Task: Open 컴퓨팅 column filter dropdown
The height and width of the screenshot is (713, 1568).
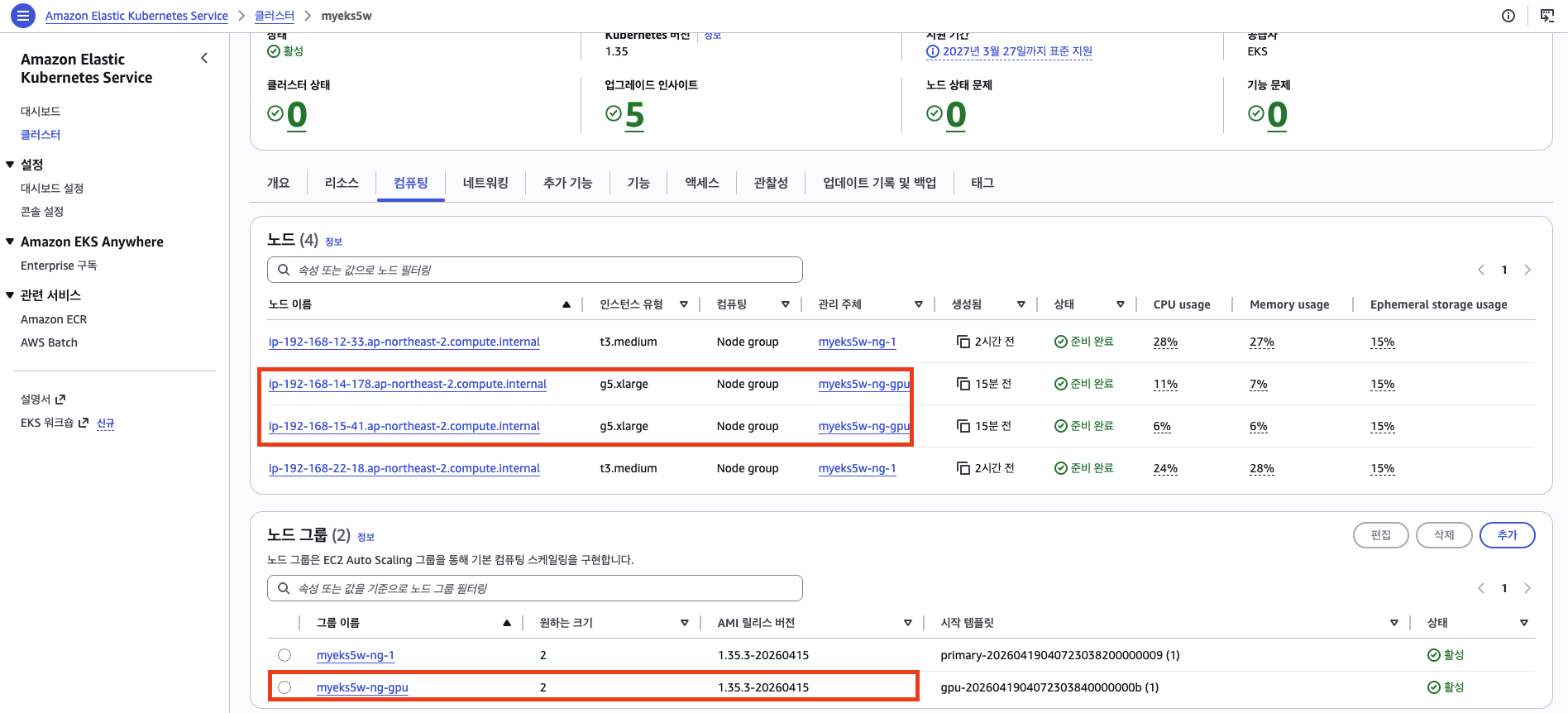Action: (x=786, y=304)
